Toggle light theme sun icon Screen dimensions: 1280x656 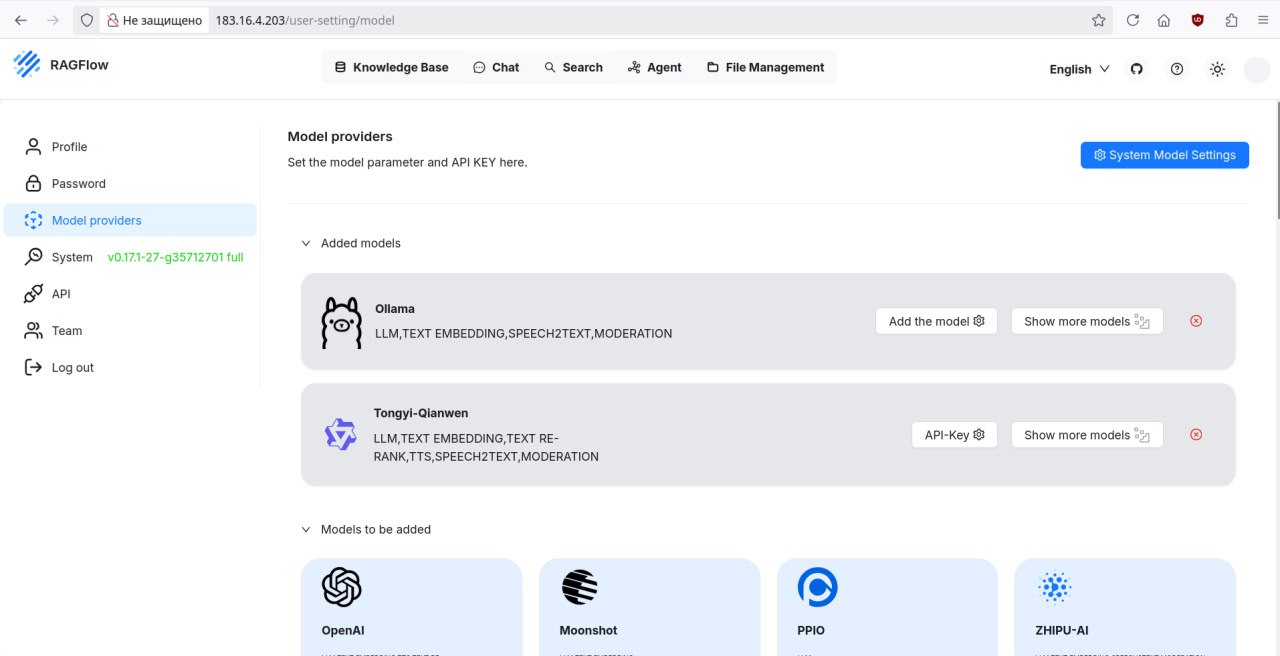click(1217, 69)
